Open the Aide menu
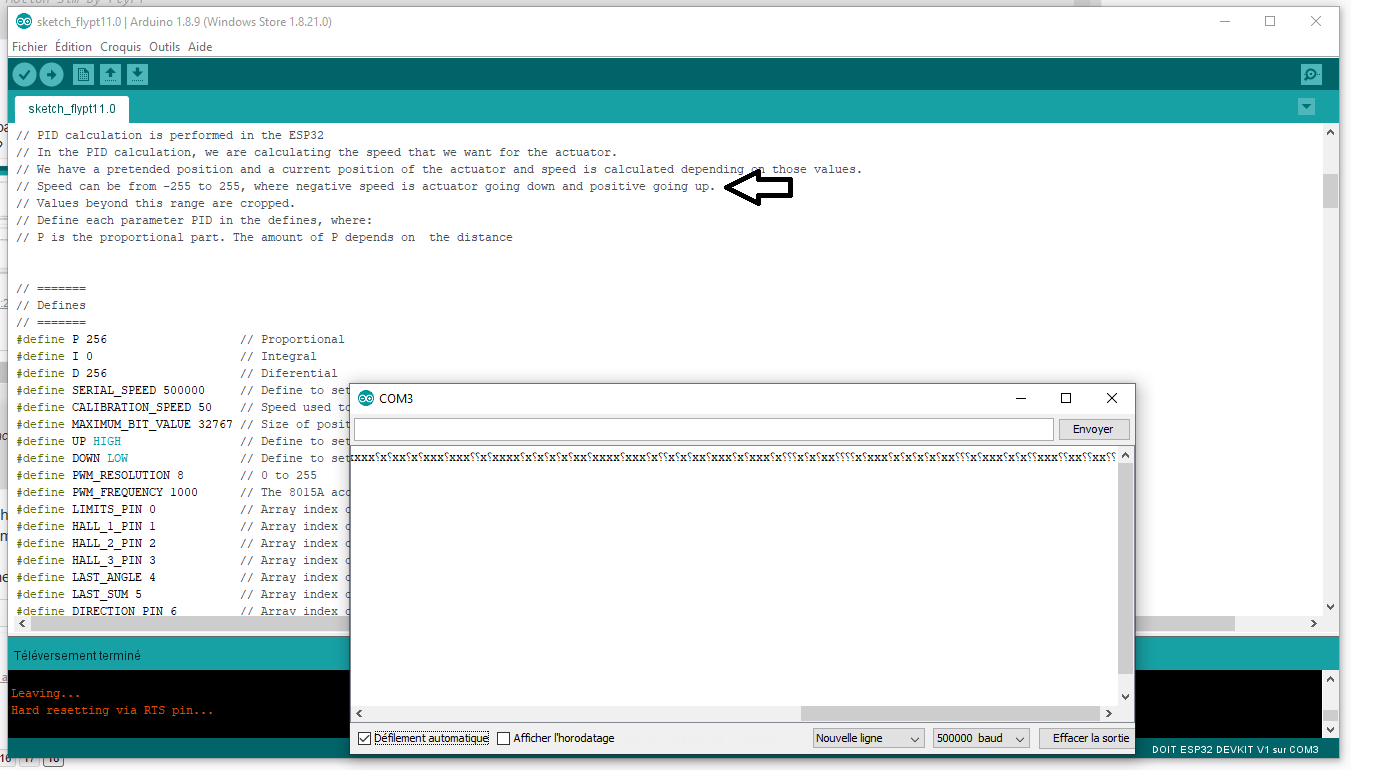Image resolution: width=1373 pixels, height=770 pixels. click(x=200, y=47)
